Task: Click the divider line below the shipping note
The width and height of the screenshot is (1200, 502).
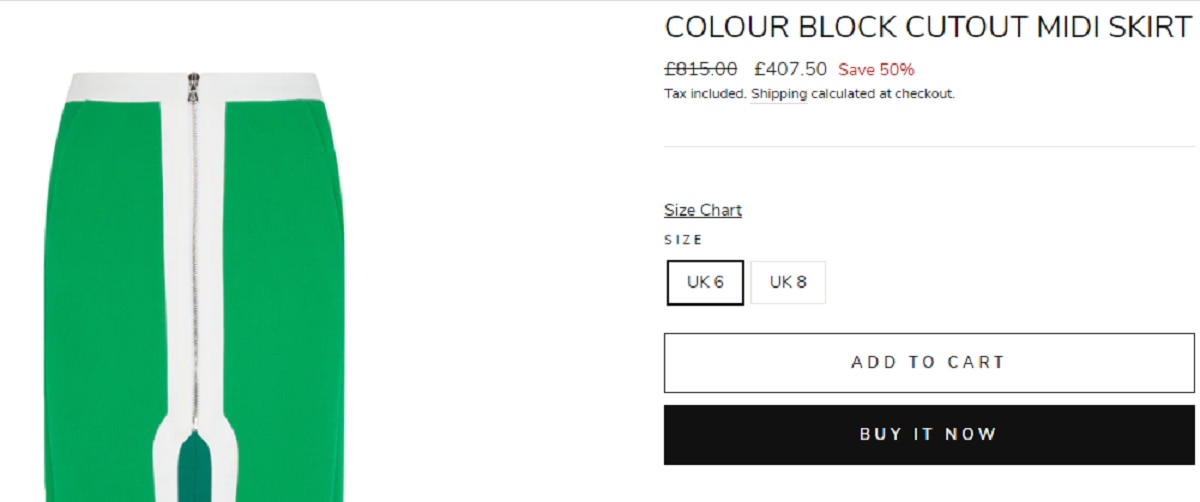Action: tap(929, 147)
